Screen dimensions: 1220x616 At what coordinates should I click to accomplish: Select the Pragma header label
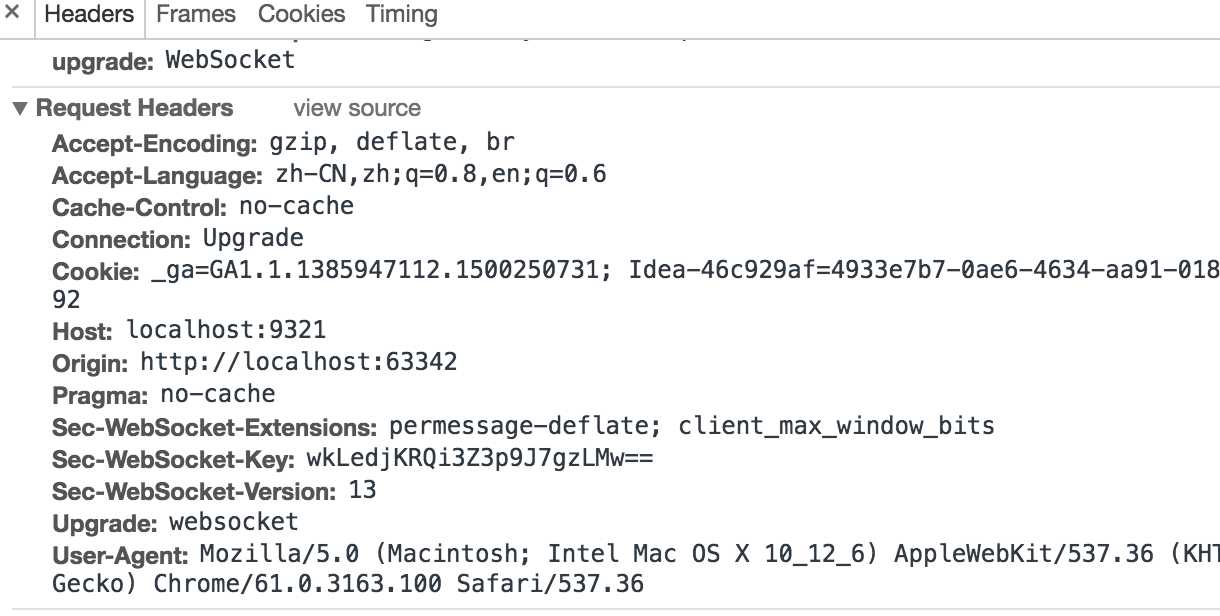coord(100,395)
